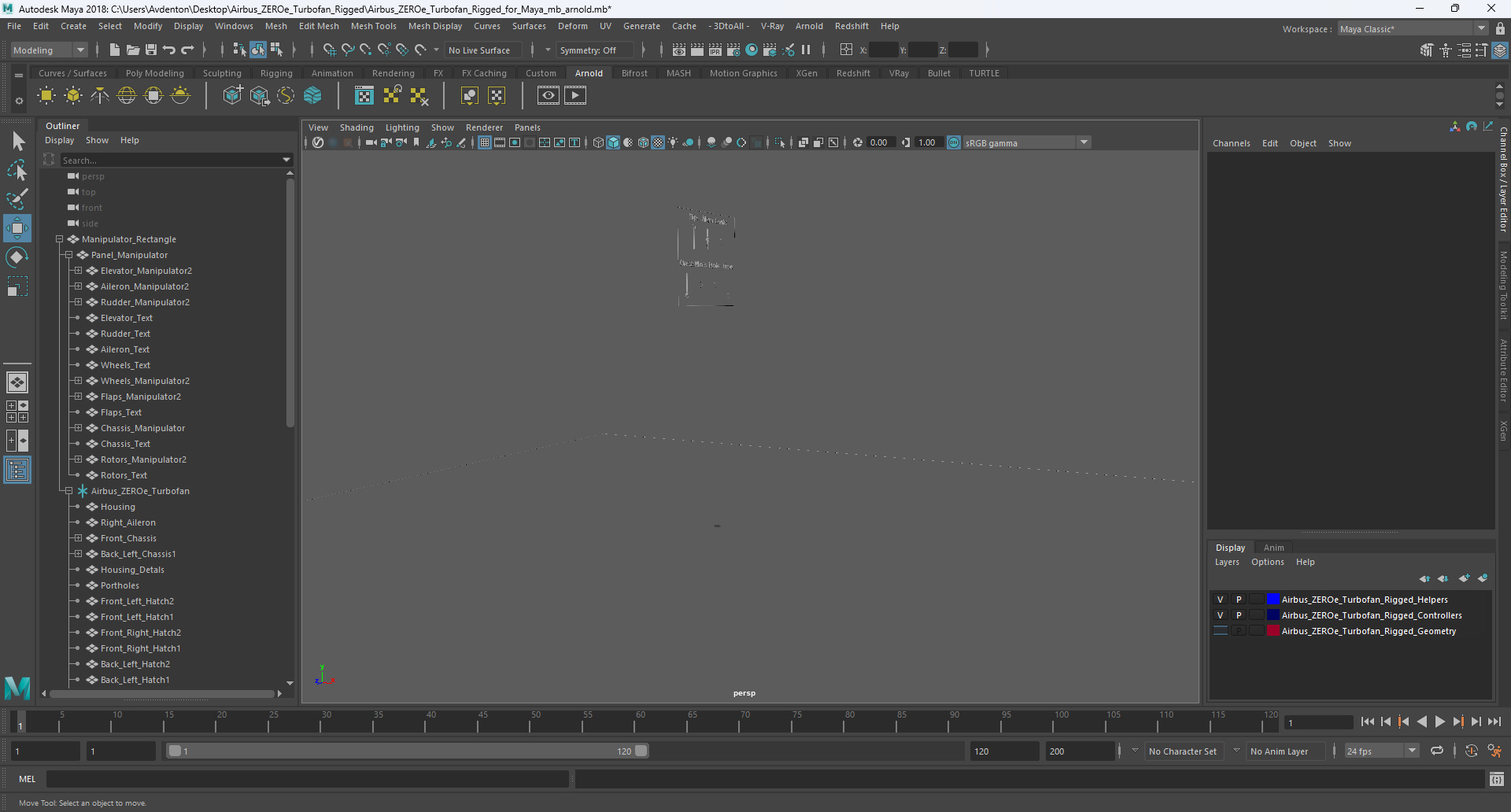Open the Mesh Tools menu
Viewport: 1511px width, 812px height.
click(374, 26)
